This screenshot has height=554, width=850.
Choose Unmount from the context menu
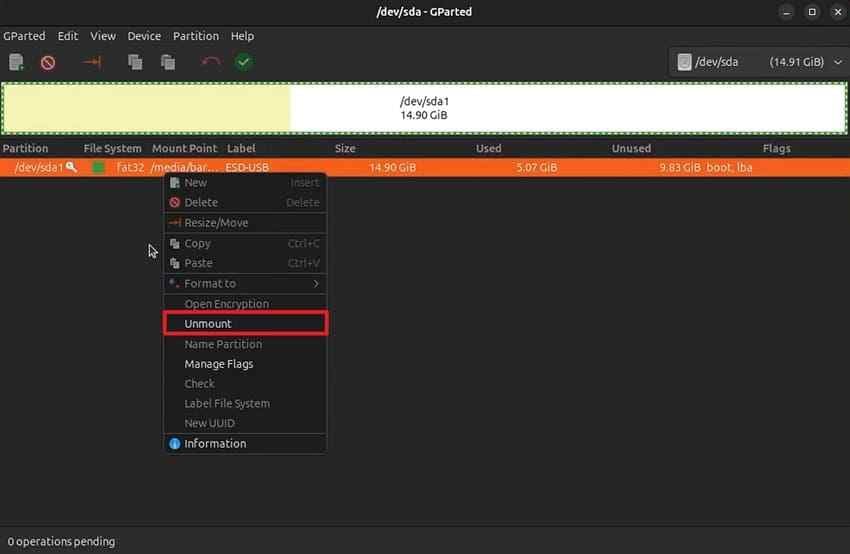(245, 324)
